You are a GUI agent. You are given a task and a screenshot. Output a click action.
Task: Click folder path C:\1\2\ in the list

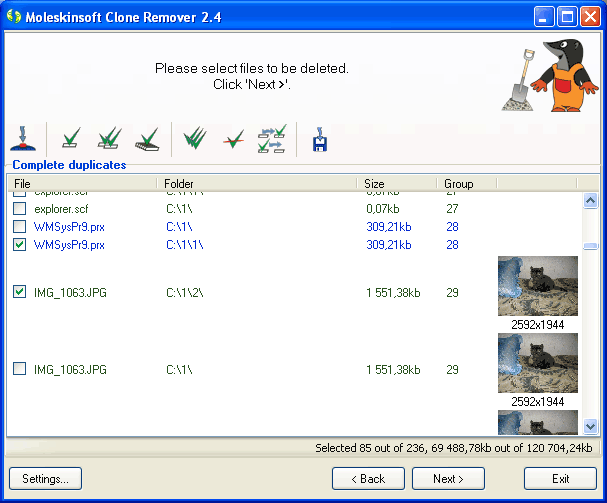pos(185,292)
